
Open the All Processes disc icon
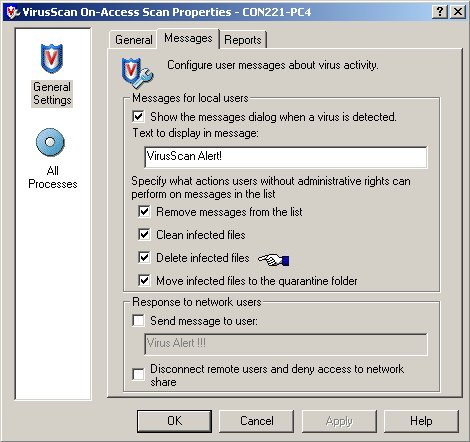(x=50, y=142)
